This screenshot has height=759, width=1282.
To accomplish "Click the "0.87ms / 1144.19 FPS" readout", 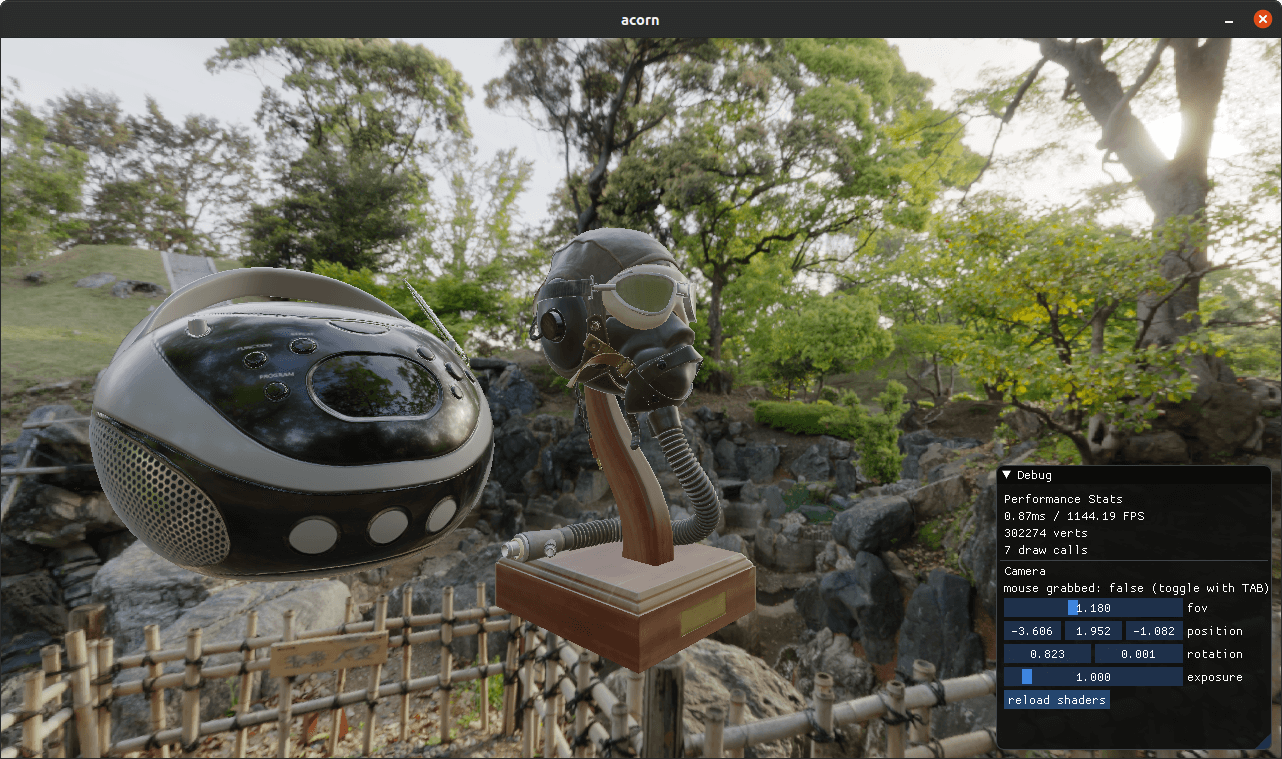I will (1074, 516).
